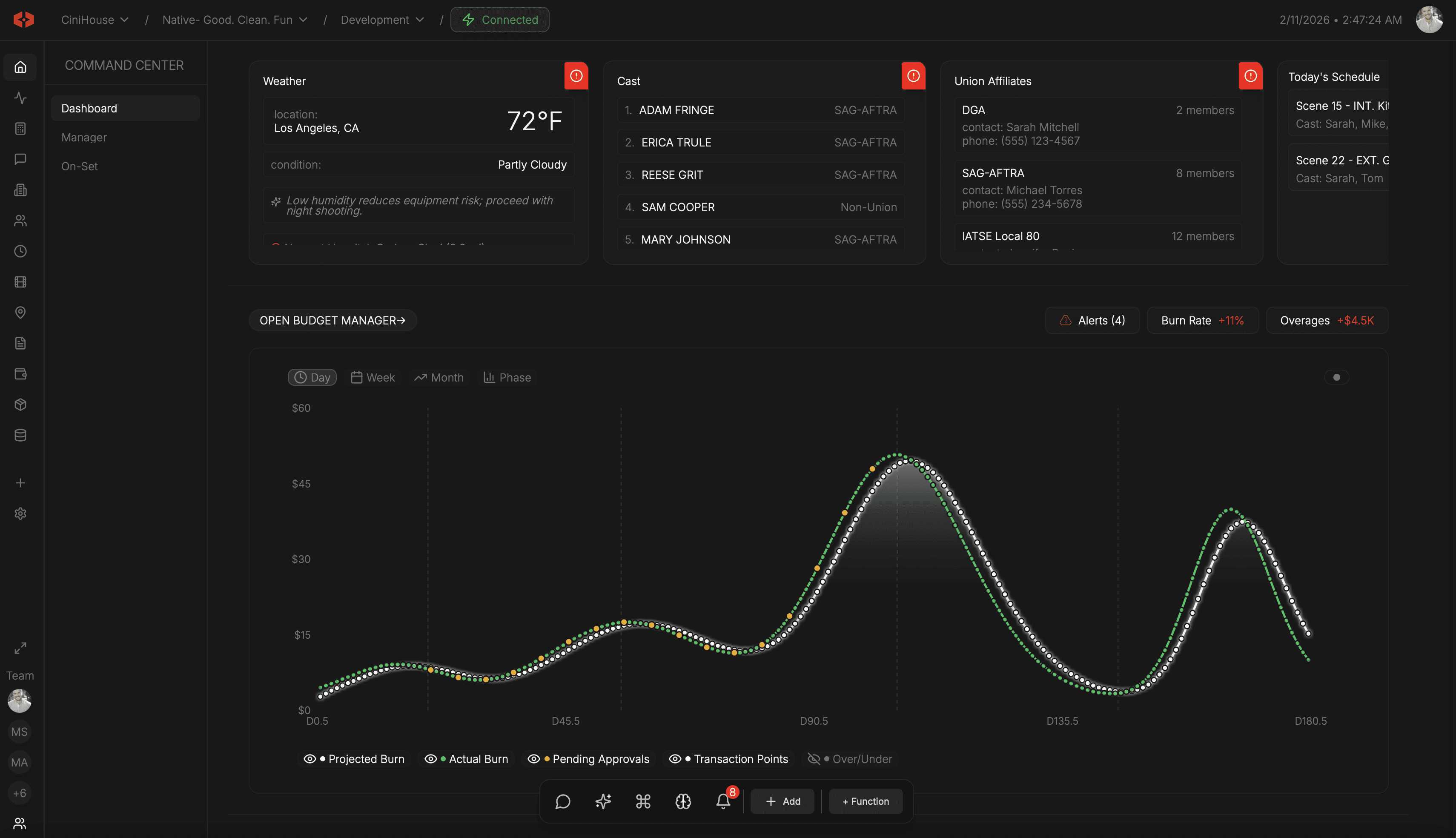
Task: Click the notification bell icon
Action: [x=722, y=801]
